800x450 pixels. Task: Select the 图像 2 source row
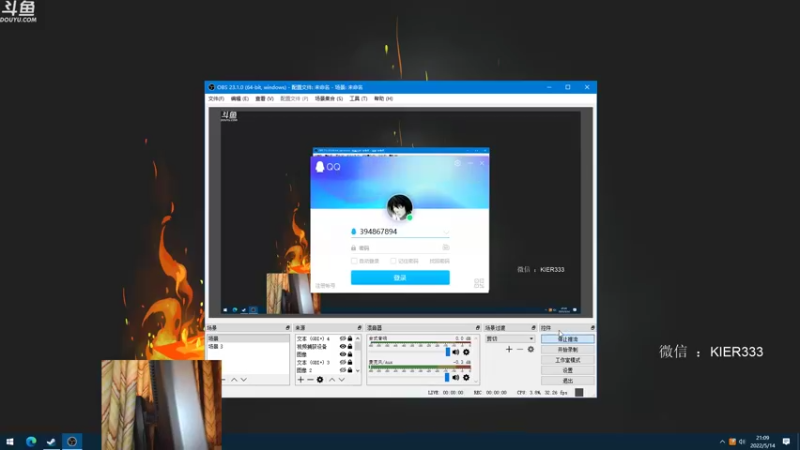(324, 370)
